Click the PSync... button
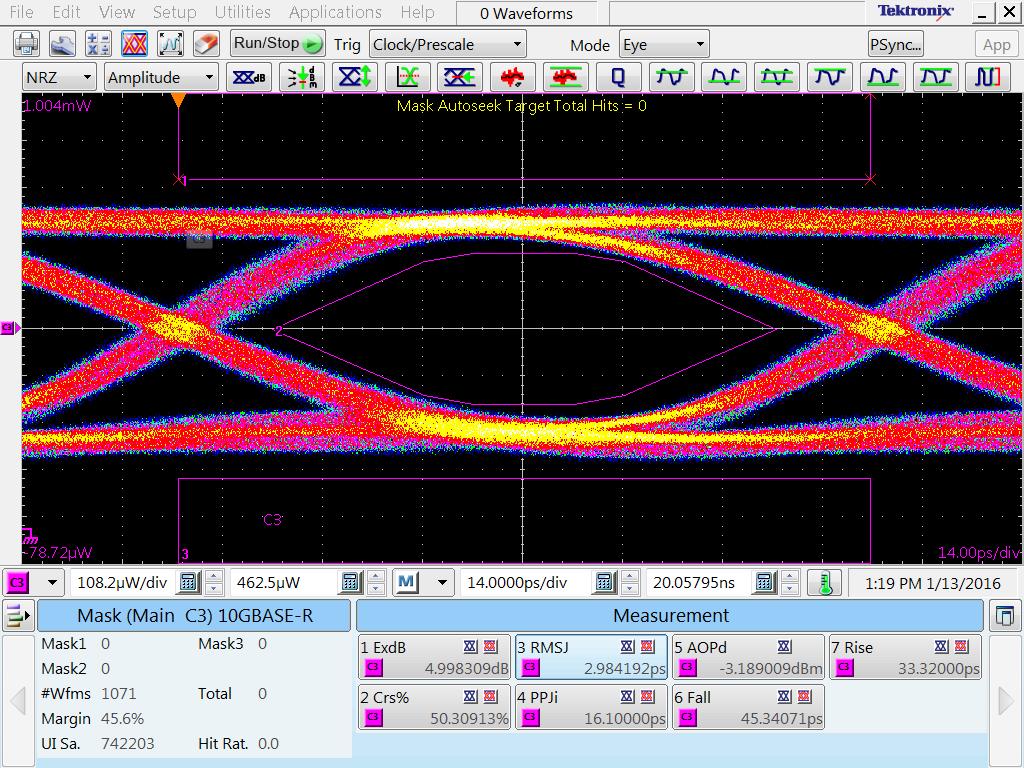Image resolution: width=1024 pixels, height=768 pixels. [x=895, y=45]
